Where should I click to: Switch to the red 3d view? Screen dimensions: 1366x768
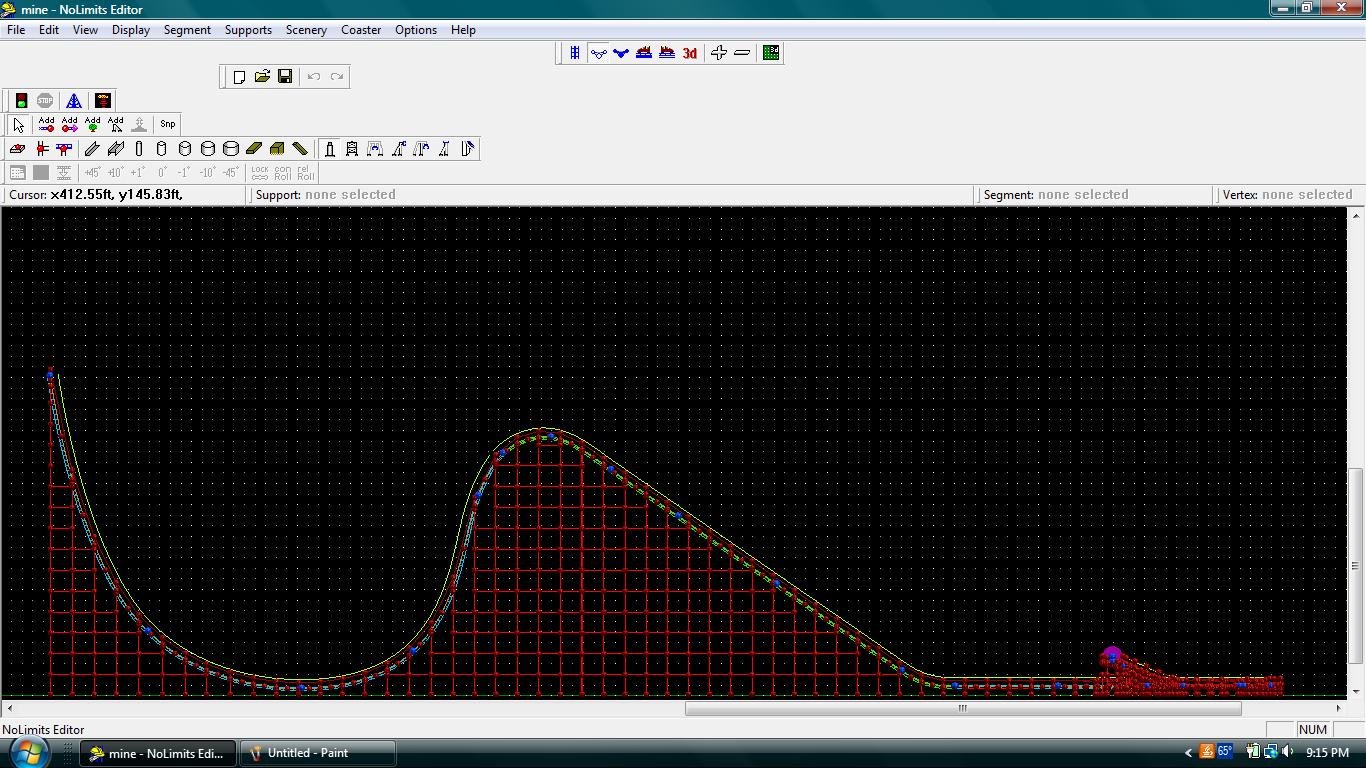tap(690, 53)
